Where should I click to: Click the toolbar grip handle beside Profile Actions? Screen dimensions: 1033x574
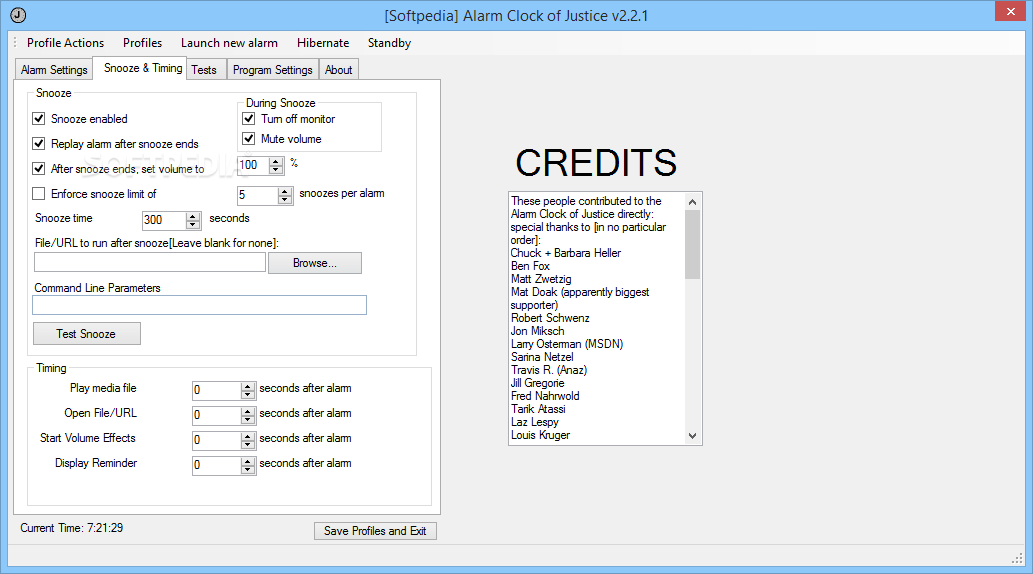15,43
